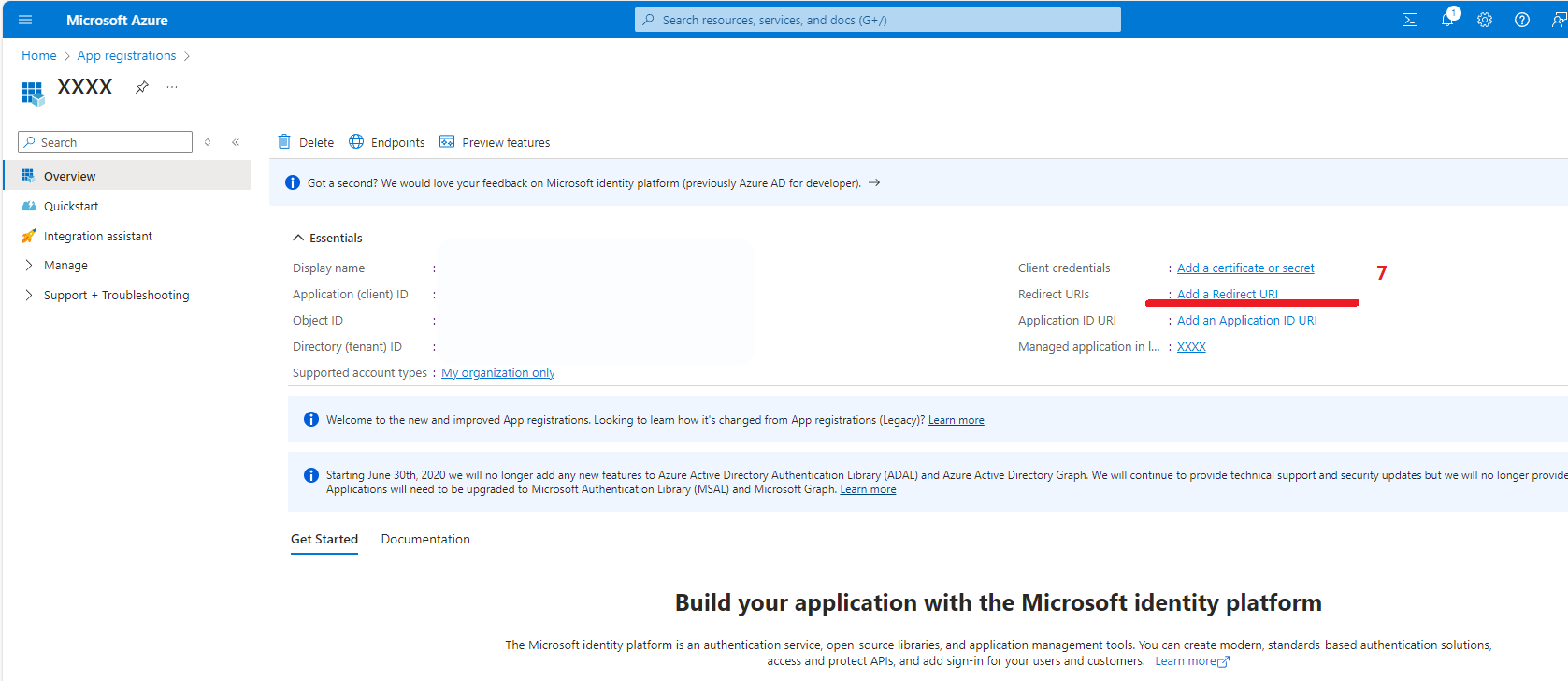Click the app registration grid icon
The width and height of the screenshot is (1568, 681).
(x=33, y=93)
